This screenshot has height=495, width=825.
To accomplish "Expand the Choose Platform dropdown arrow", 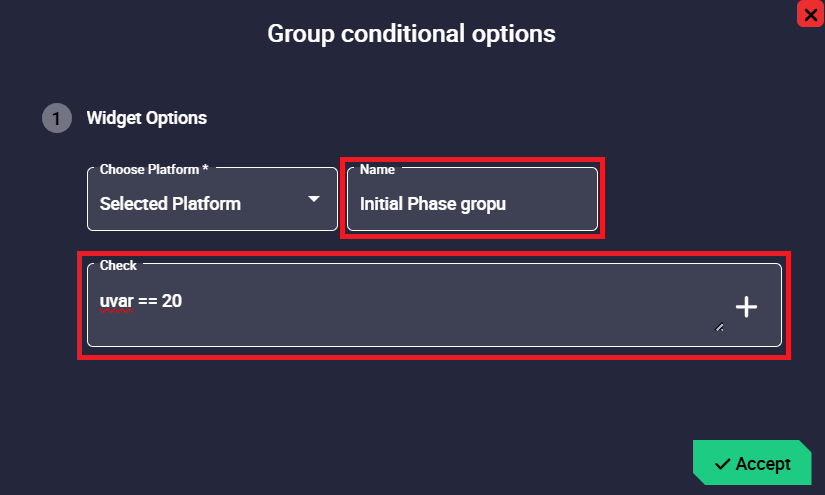I will point(314,199).
